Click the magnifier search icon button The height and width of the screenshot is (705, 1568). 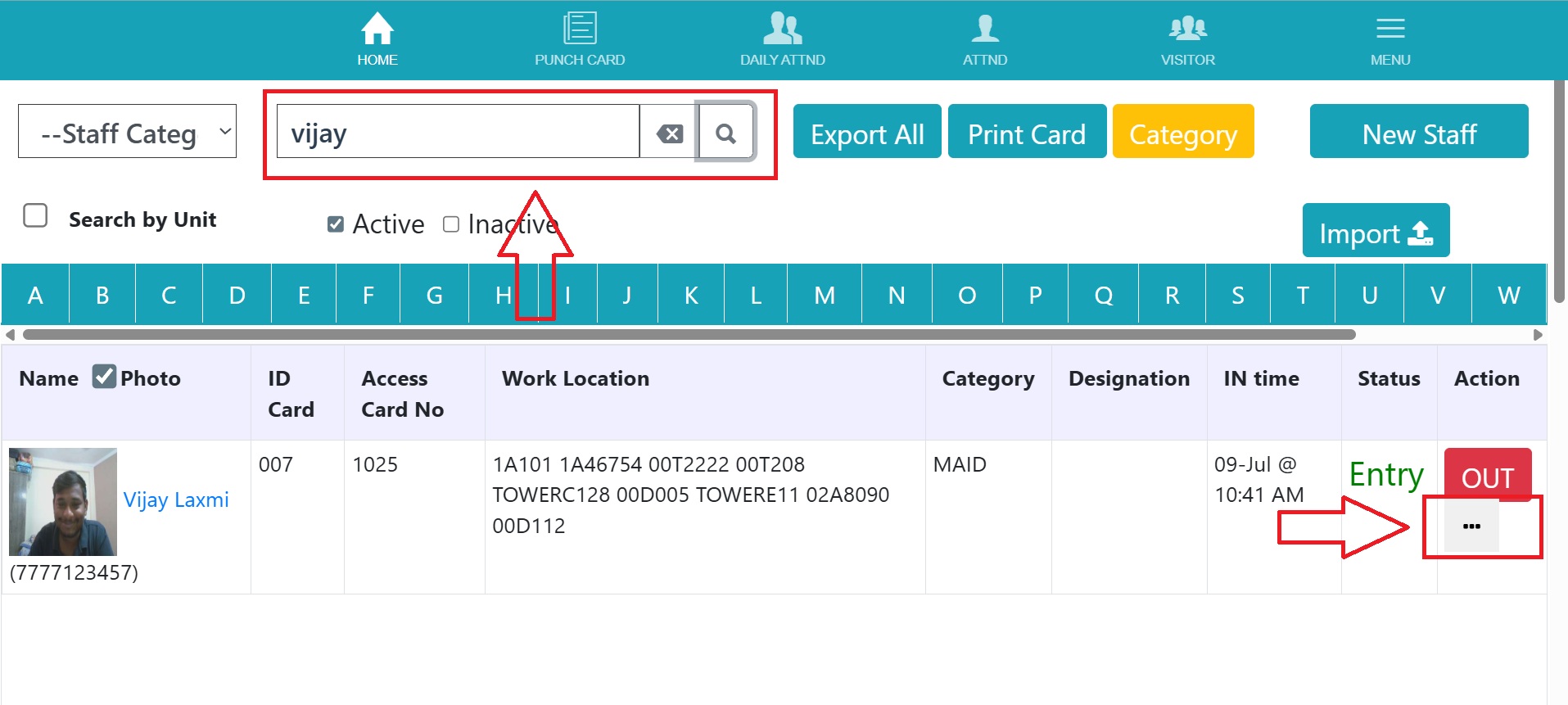click(725, 132)
